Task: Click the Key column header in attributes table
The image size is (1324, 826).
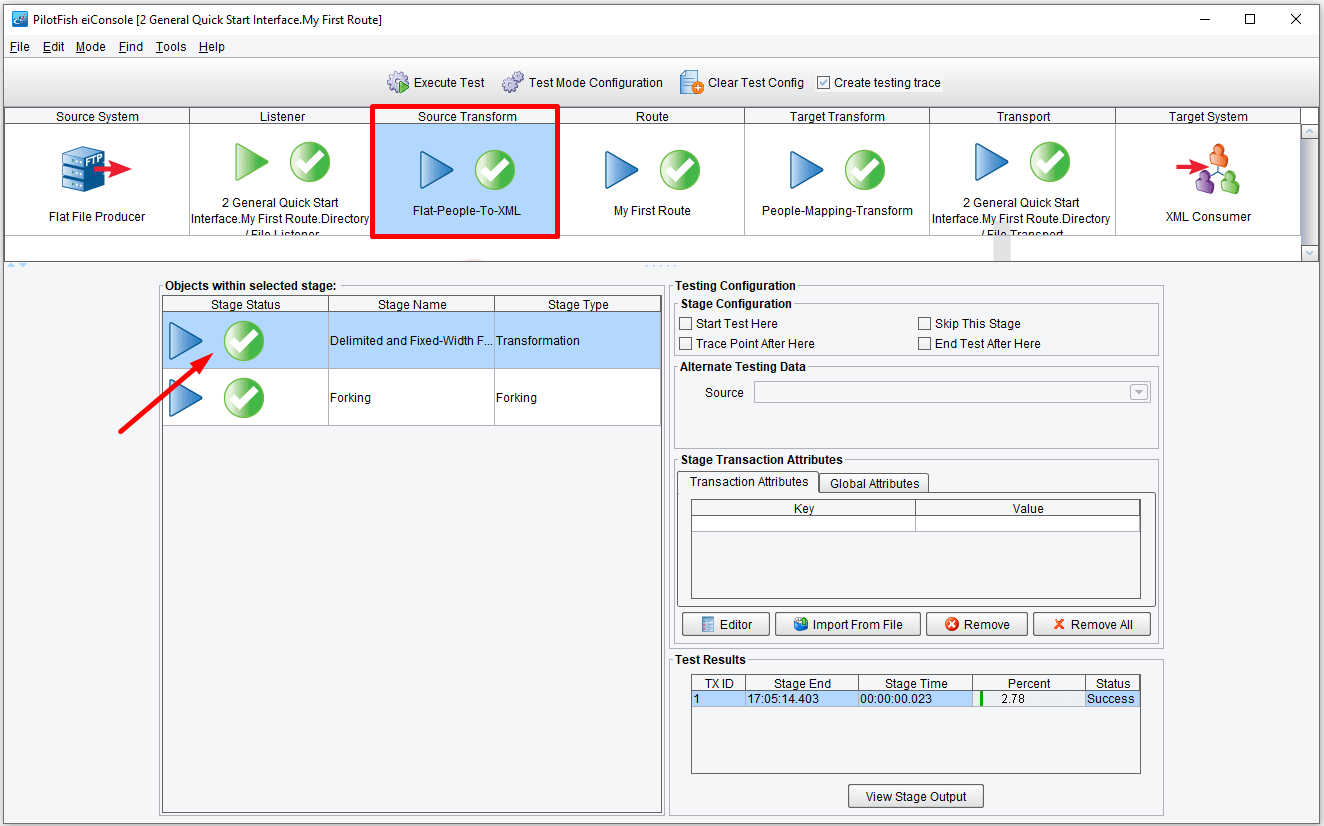Action: (x=804, y=508)
